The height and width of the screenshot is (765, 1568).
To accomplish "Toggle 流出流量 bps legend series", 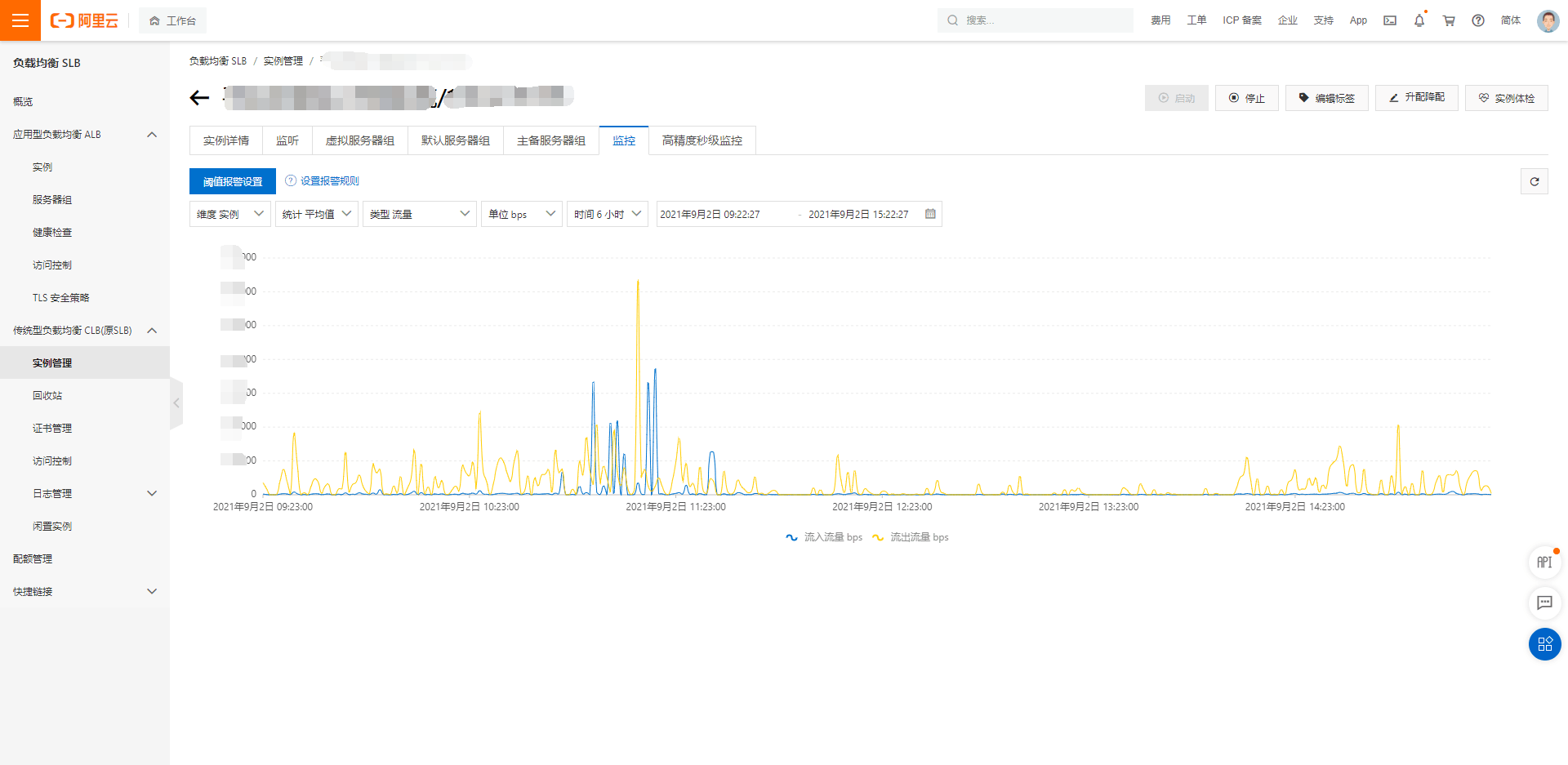I will (911, 537).
